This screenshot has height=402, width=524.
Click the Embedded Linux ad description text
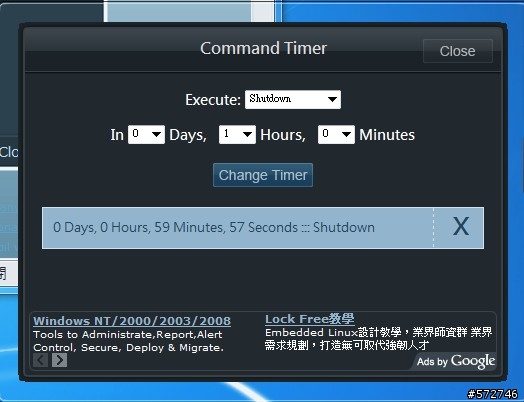click(x=378, y=339)
